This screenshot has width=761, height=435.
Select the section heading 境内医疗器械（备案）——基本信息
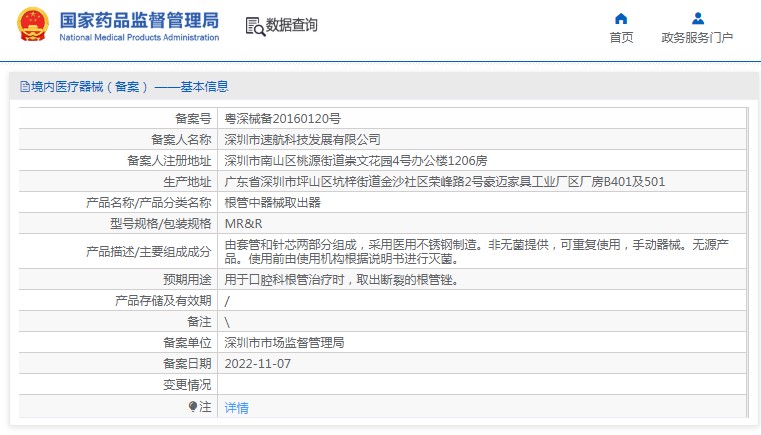tap(130, 87)
